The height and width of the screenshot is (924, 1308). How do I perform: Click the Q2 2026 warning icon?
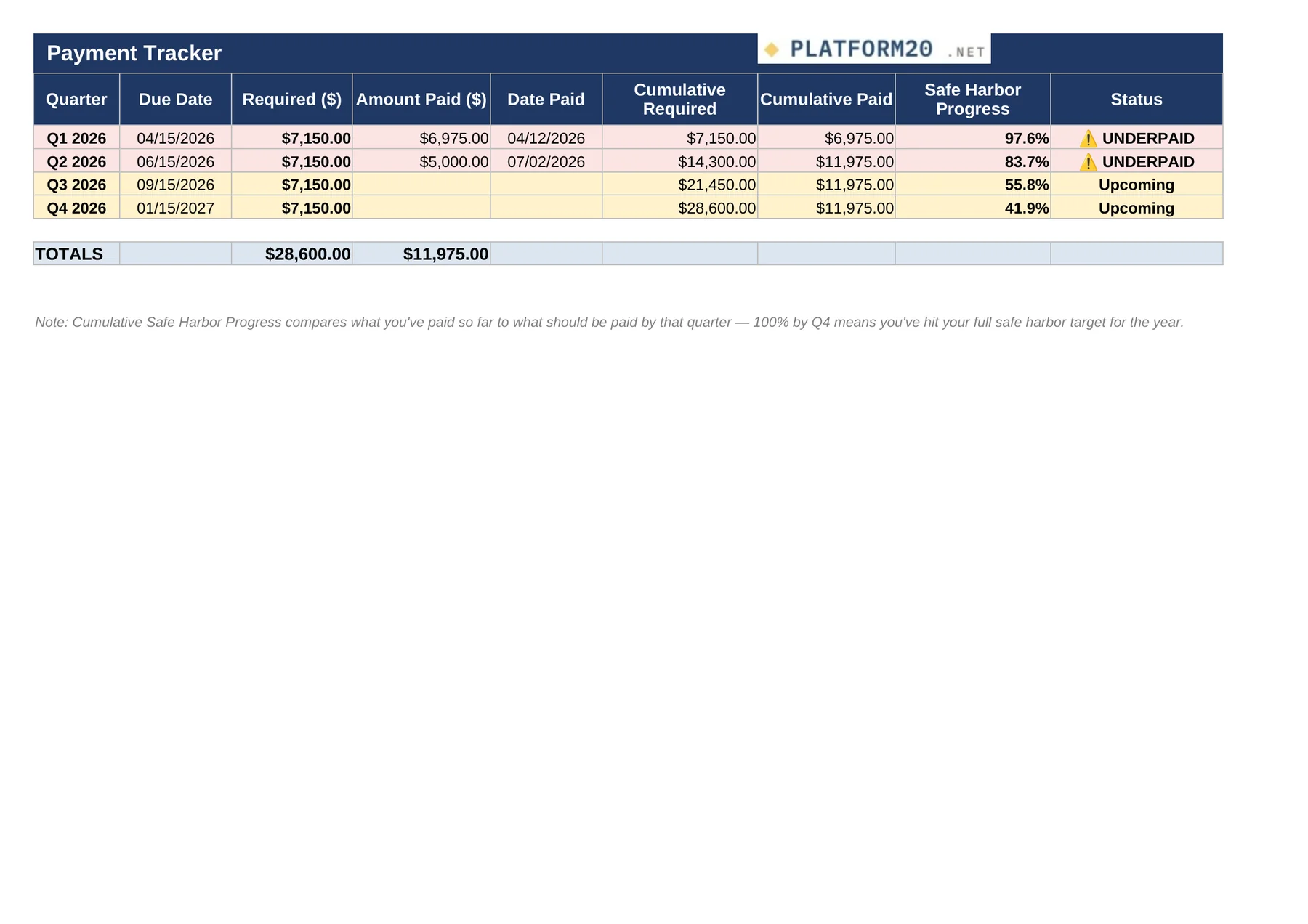point(1088,161)
